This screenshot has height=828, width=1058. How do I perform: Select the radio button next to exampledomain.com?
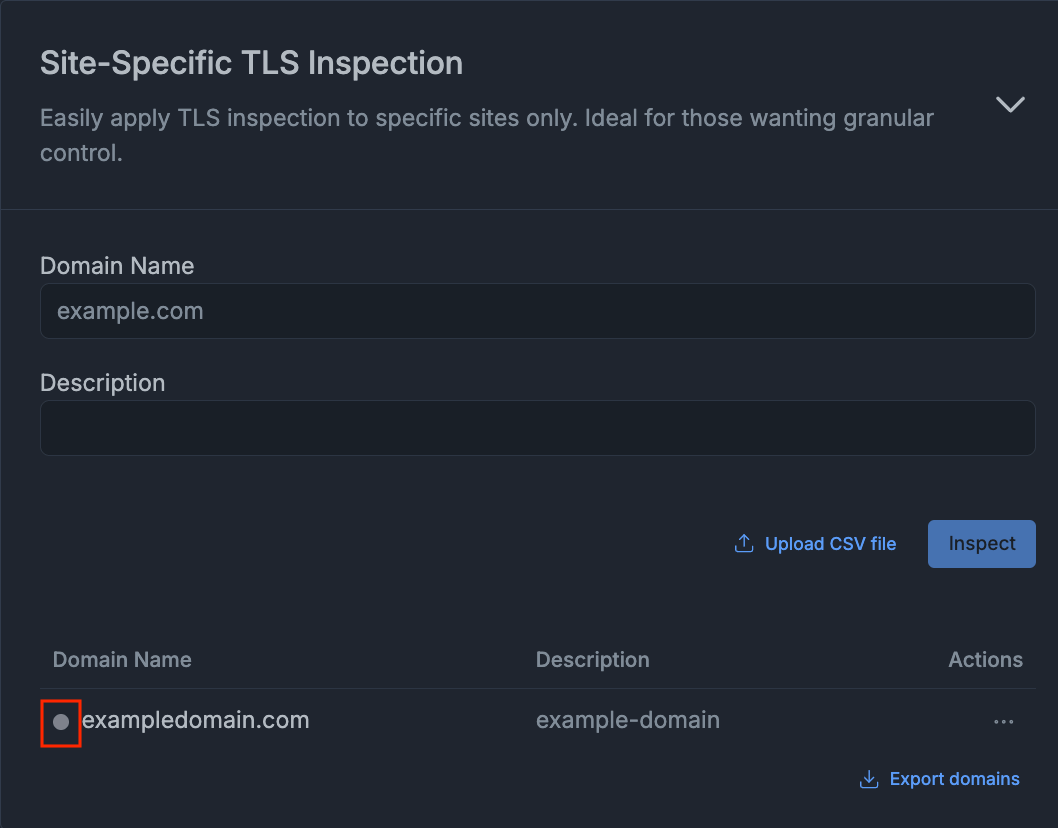(x=61, y=722)
